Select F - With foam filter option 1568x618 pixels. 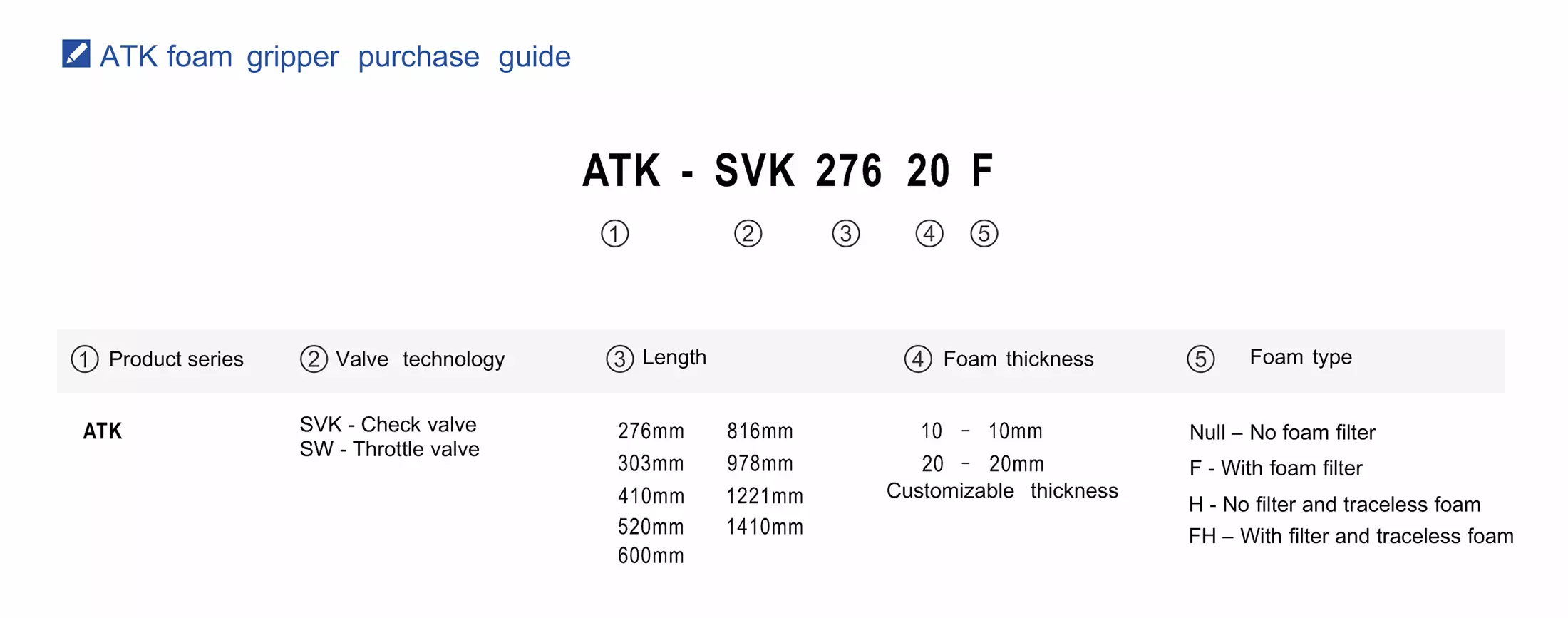pos(1276,468)
